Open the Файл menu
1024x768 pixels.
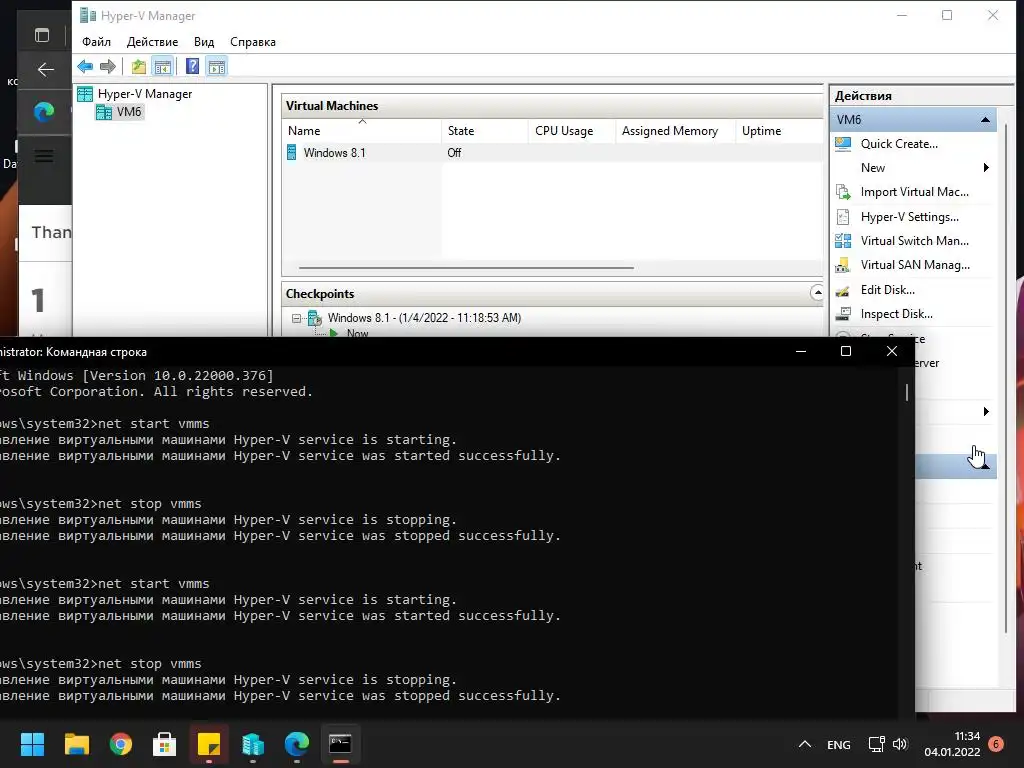96,42
